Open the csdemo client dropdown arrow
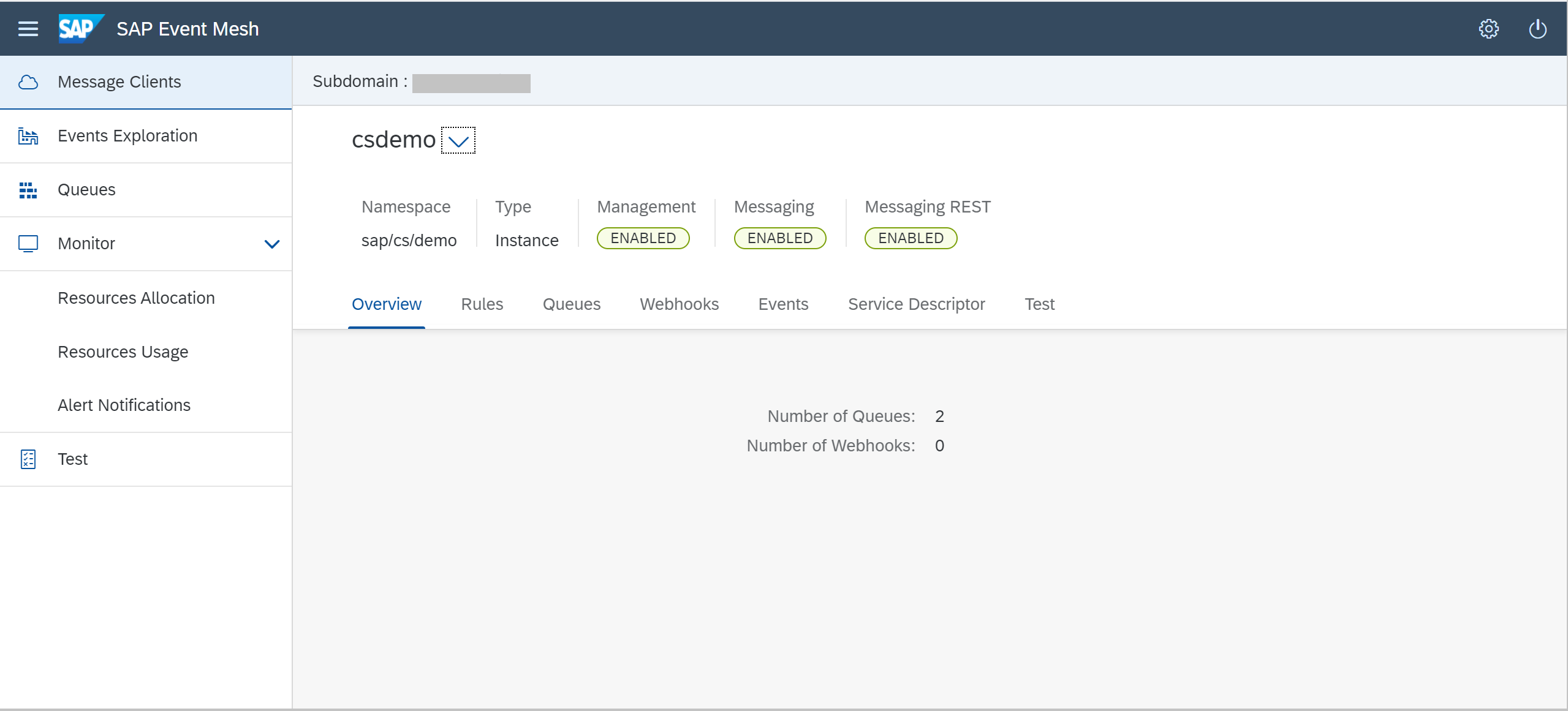 (458, 141)
